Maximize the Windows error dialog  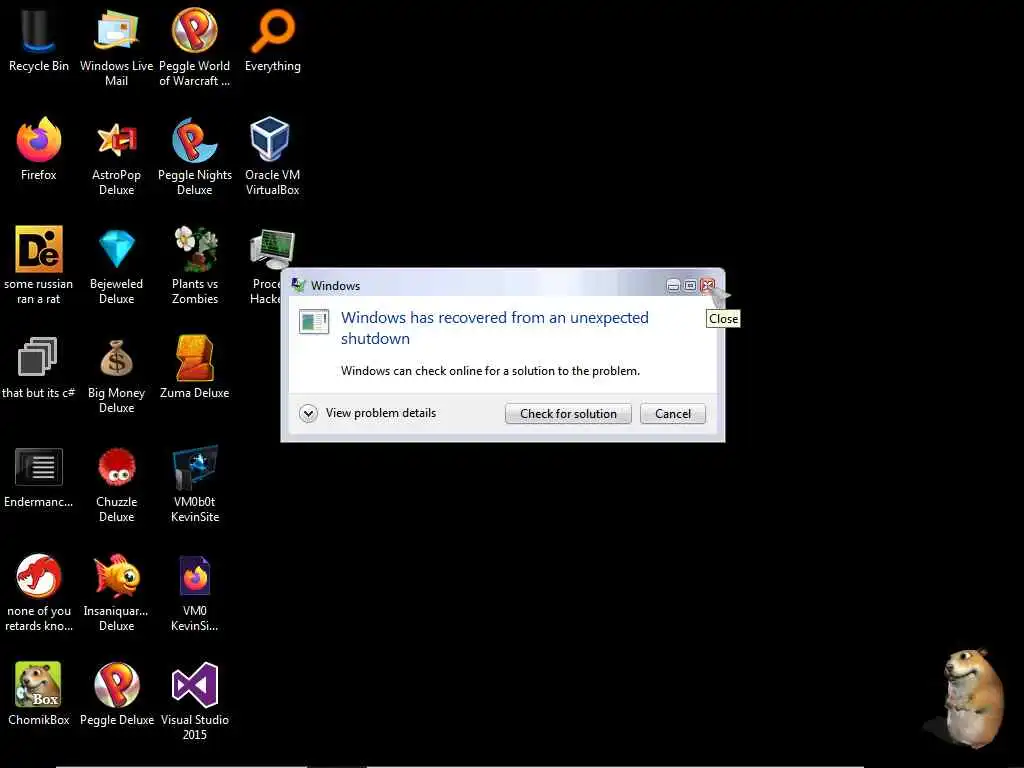click(x=690, y=285)
